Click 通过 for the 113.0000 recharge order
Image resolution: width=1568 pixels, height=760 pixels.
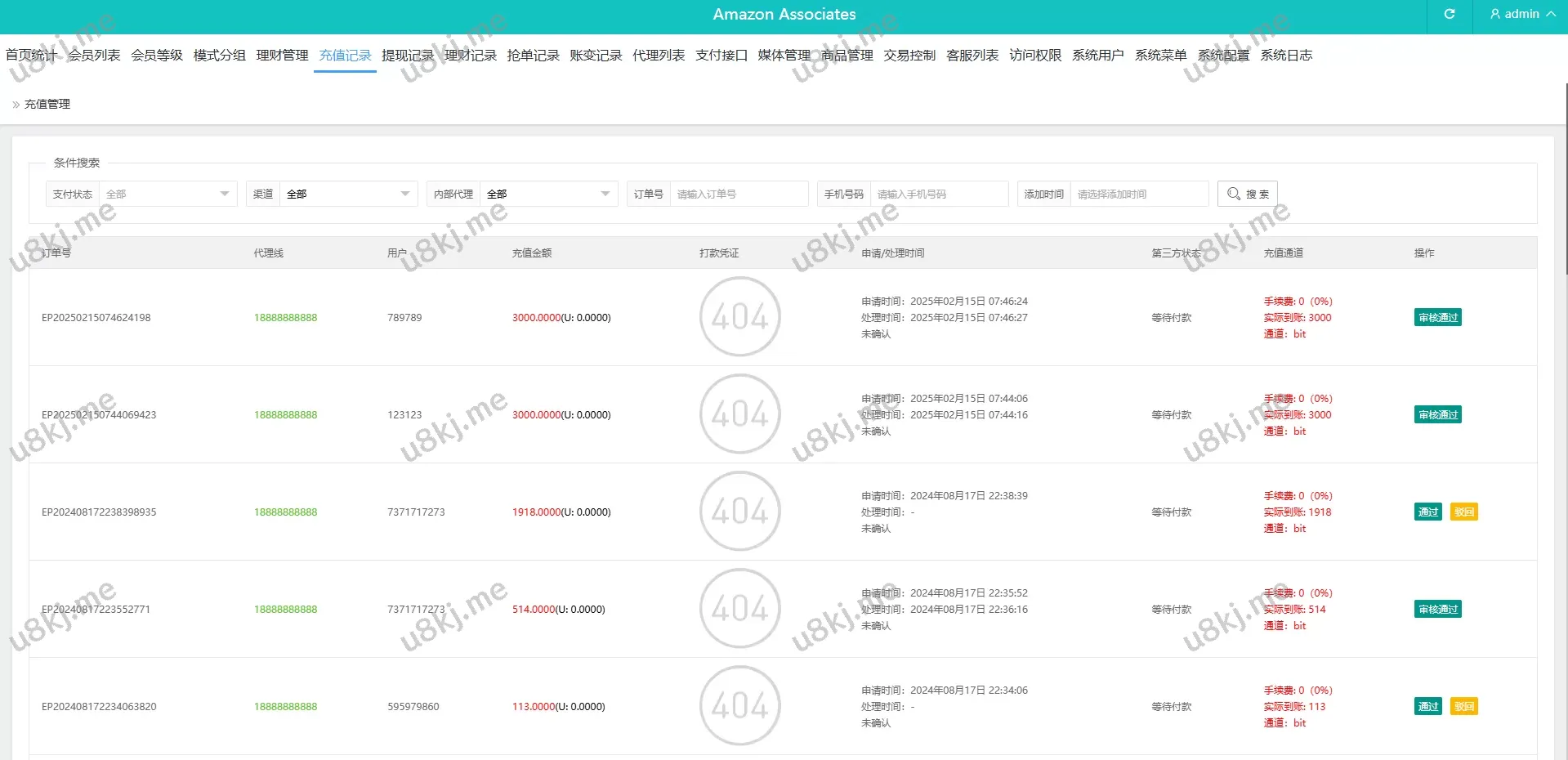(x=1427, y=707)
